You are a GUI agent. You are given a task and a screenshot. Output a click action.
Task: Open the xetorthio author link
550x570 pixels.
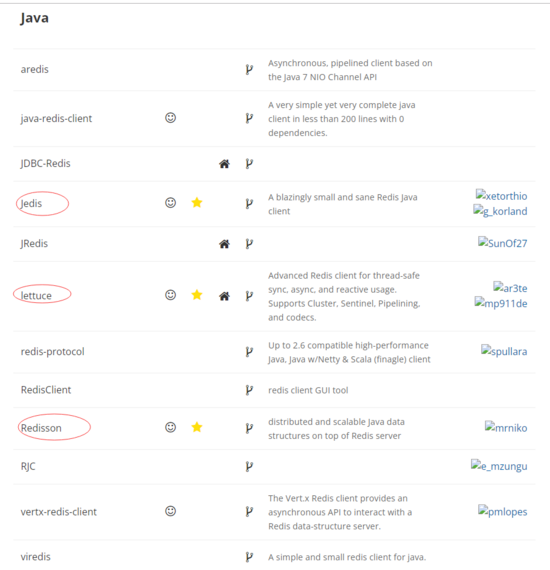point(502,196)
